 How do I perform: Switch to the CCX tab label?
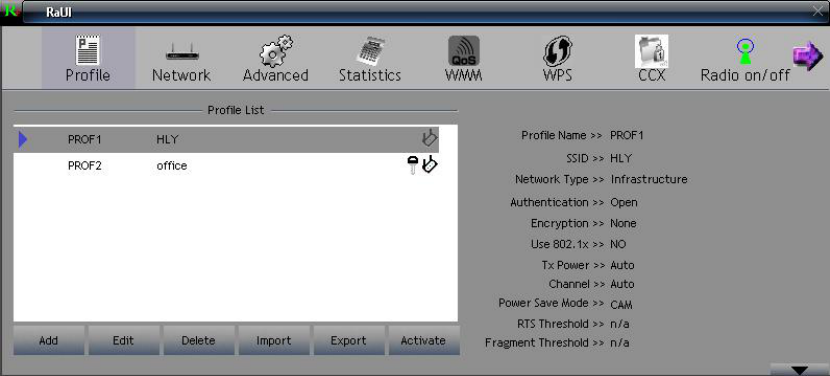652,75
